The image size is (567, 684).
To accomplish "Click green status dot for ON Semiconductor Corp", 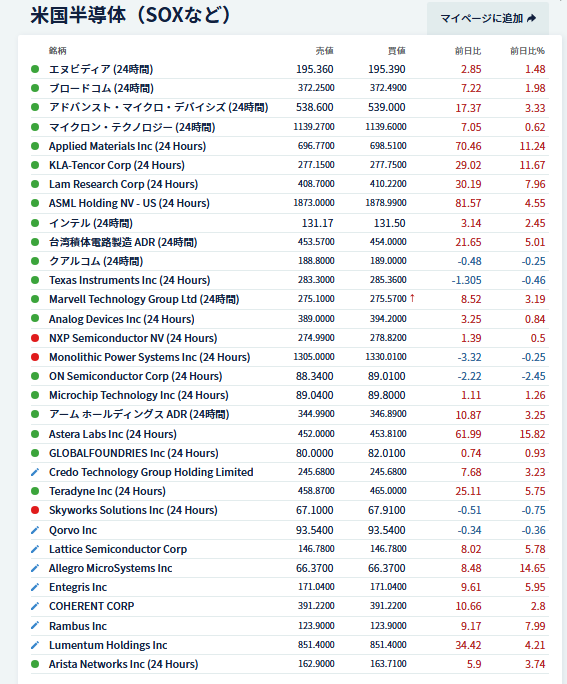I will click(x=35, y=376).
